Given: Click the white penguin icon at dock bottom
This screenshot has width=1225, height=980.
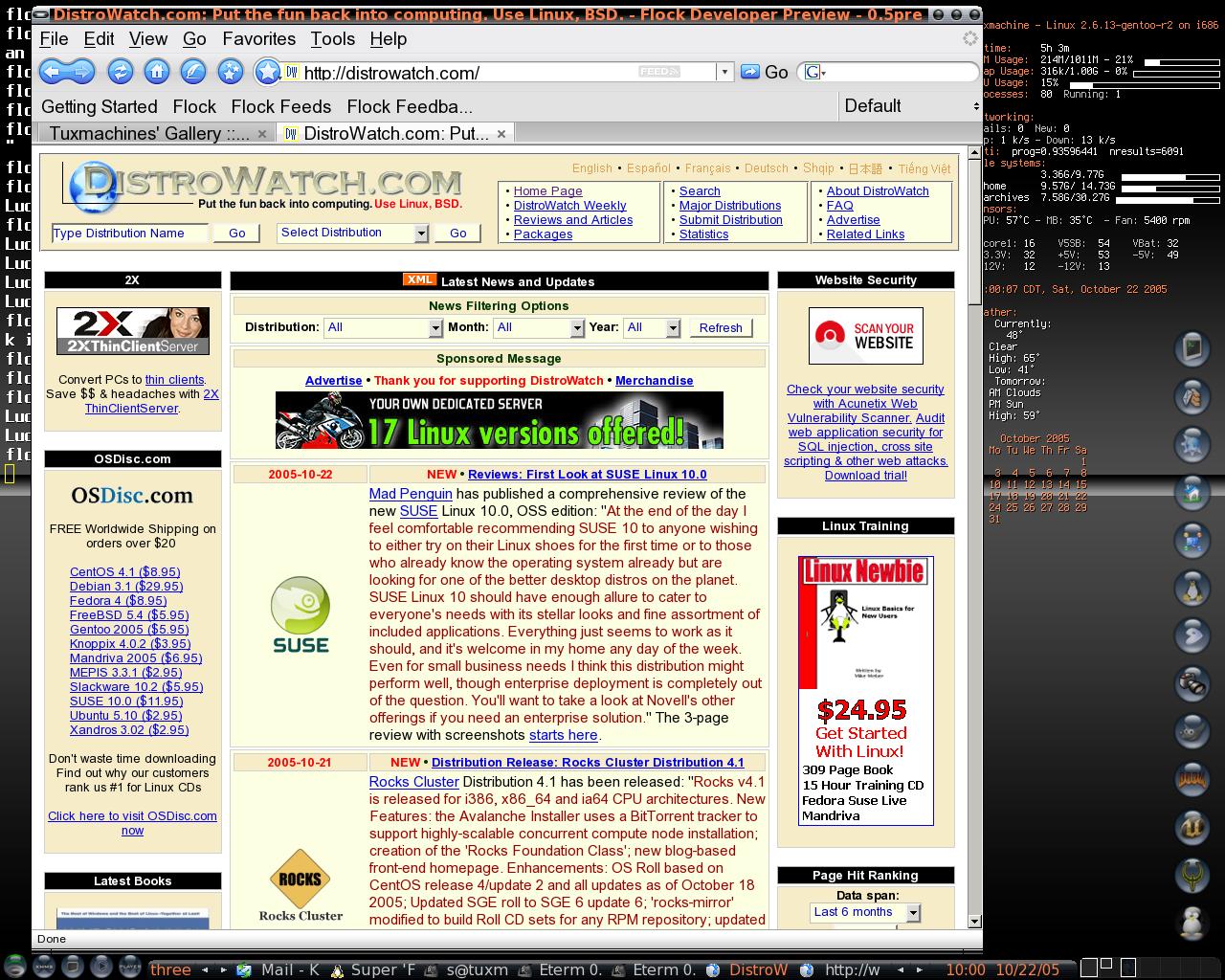Looking at the screenshot, I should coord(1192,923).
